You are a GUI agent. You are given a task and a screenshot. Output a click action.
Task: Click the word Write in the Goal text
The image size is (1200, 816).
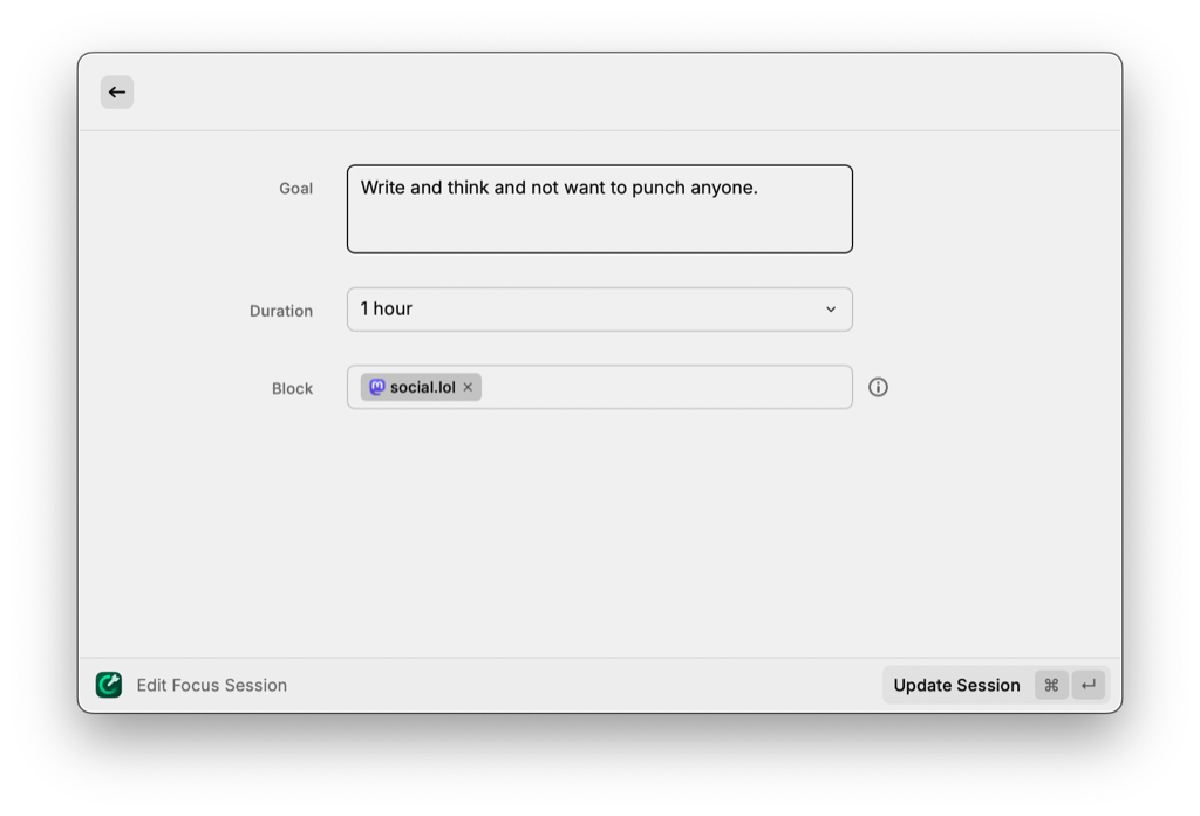382,187
